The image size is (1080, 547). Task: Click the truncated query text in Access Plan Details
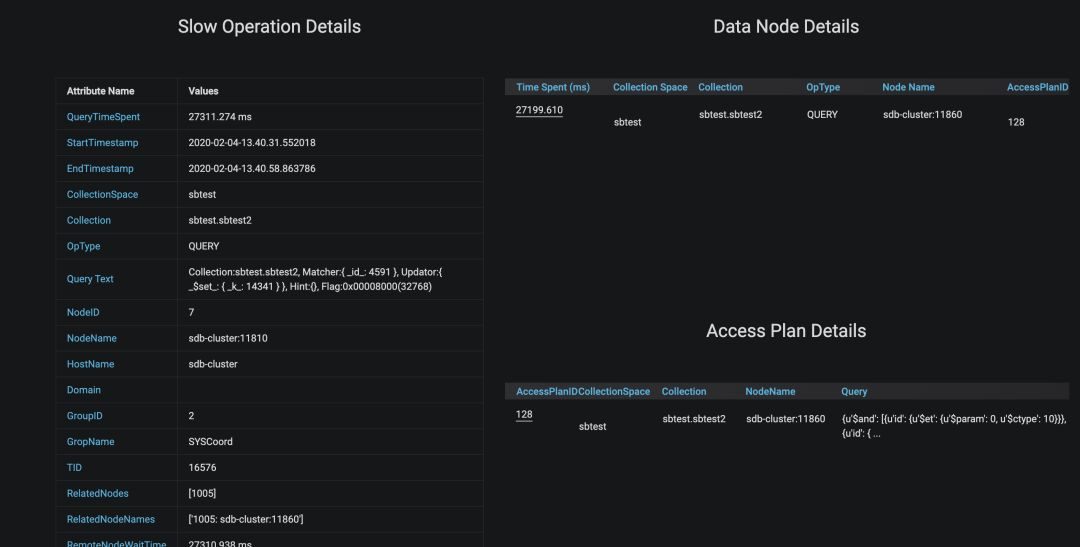click(953, 425)
